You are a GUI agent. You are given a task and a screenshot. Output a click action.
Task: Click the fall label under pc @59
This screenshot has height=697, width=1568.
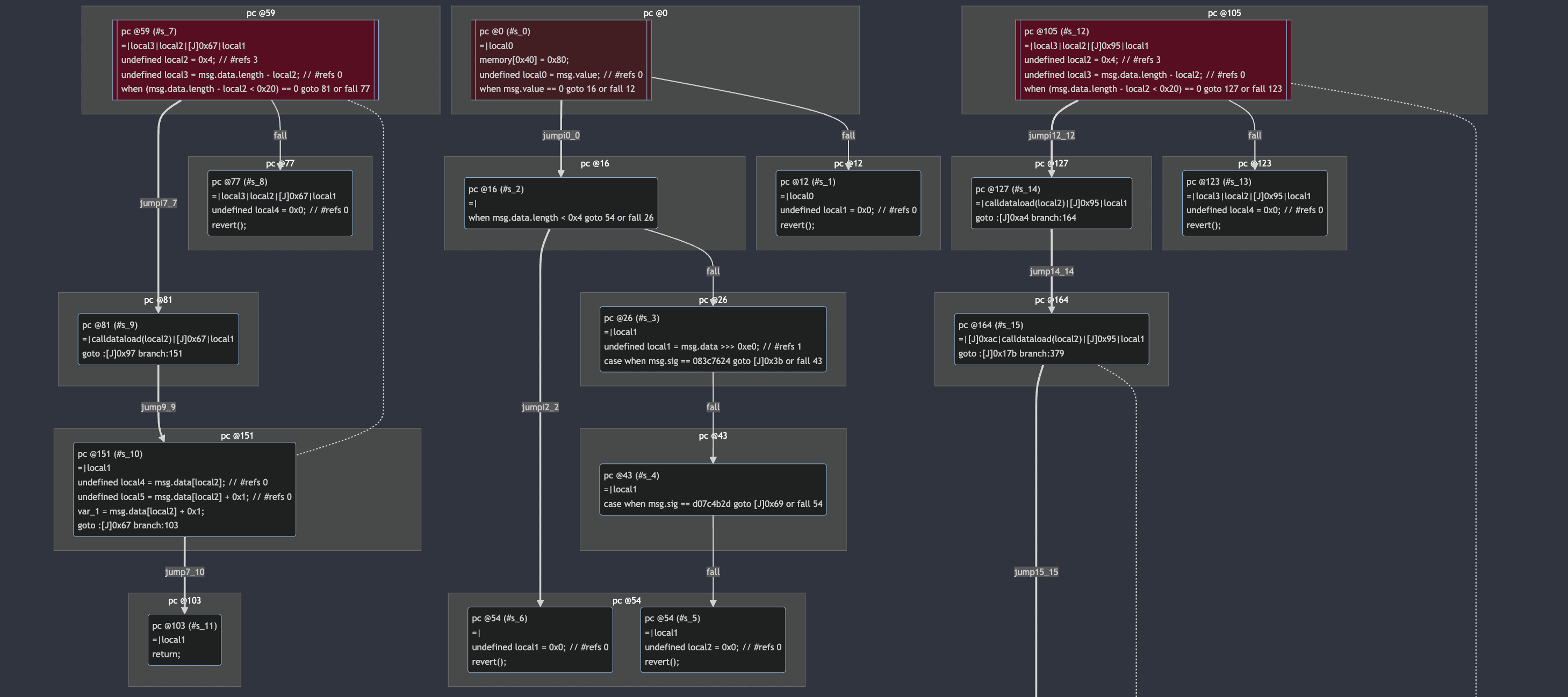tap(280, 135)
